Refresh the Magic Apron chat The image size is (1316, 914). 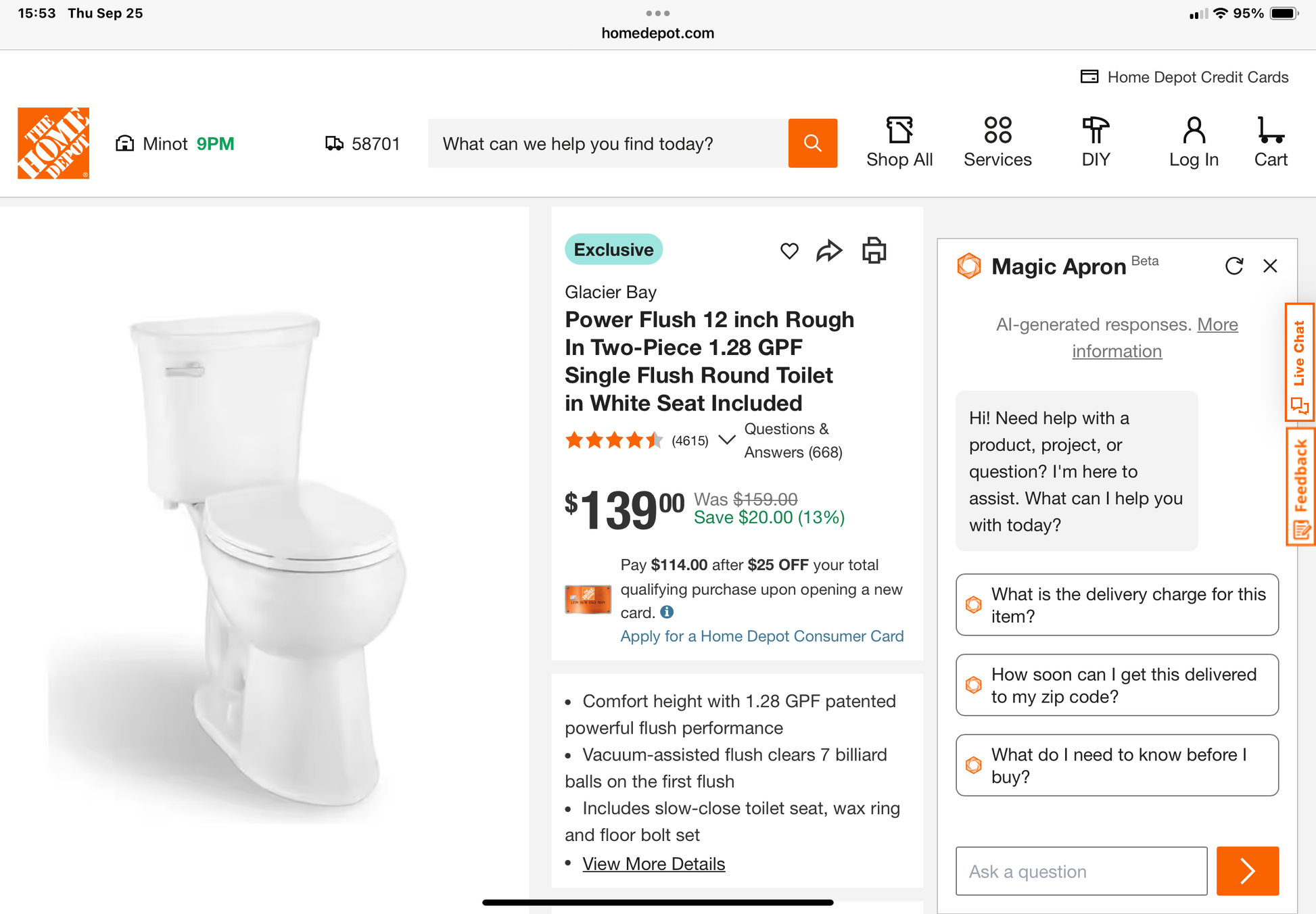[1233, 266]
